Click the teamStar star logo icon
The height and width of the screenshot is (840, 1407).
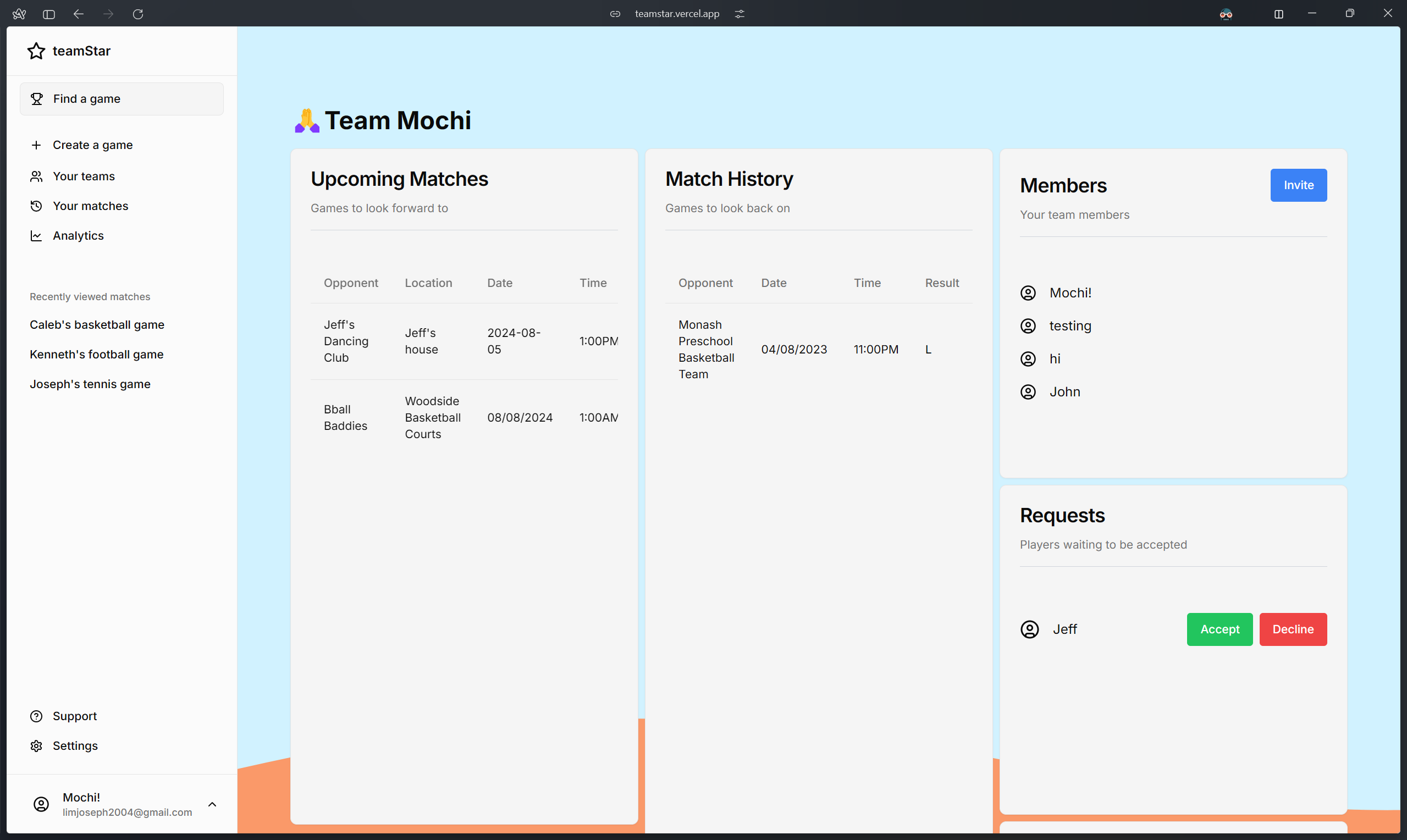(36, 51)
